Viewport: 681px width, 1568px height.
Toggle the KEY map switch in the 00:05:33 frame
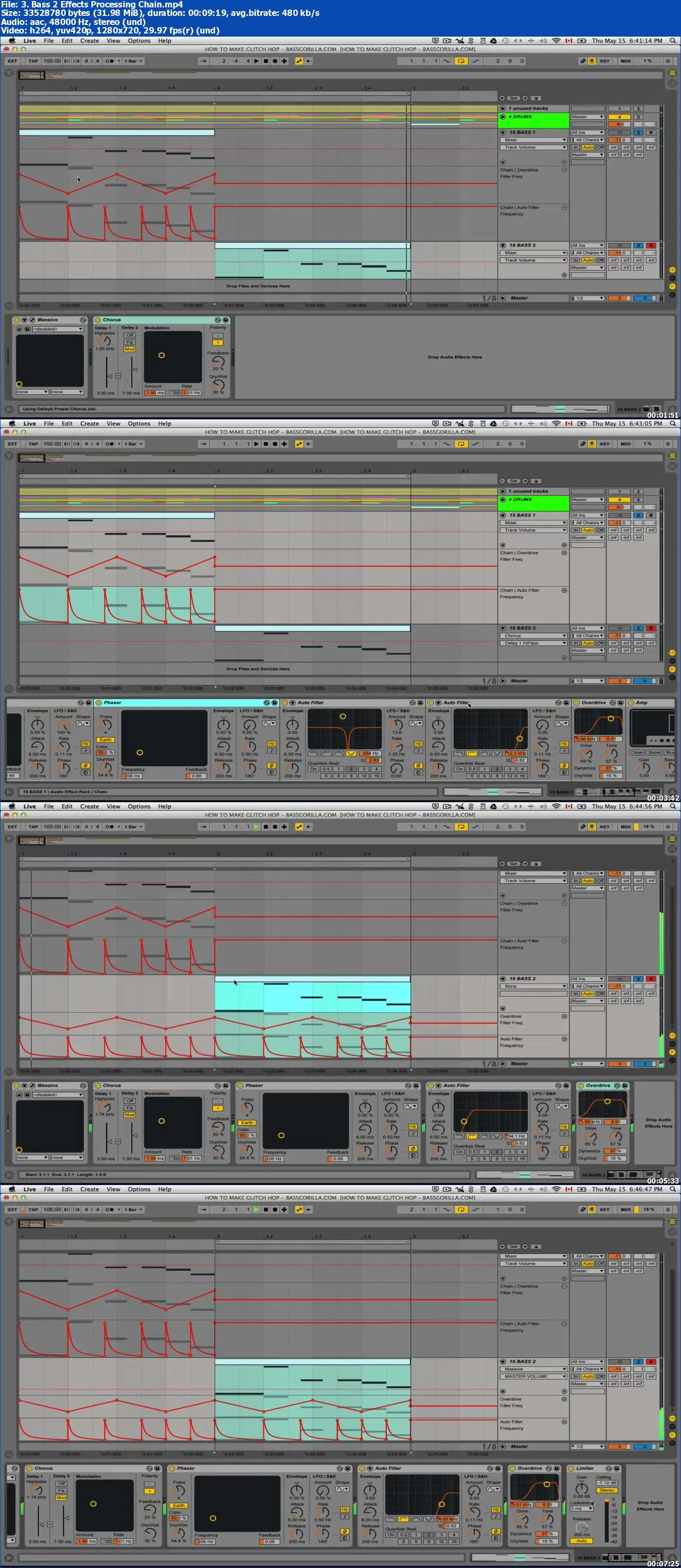pyautogui.click(x=605, y=827)
